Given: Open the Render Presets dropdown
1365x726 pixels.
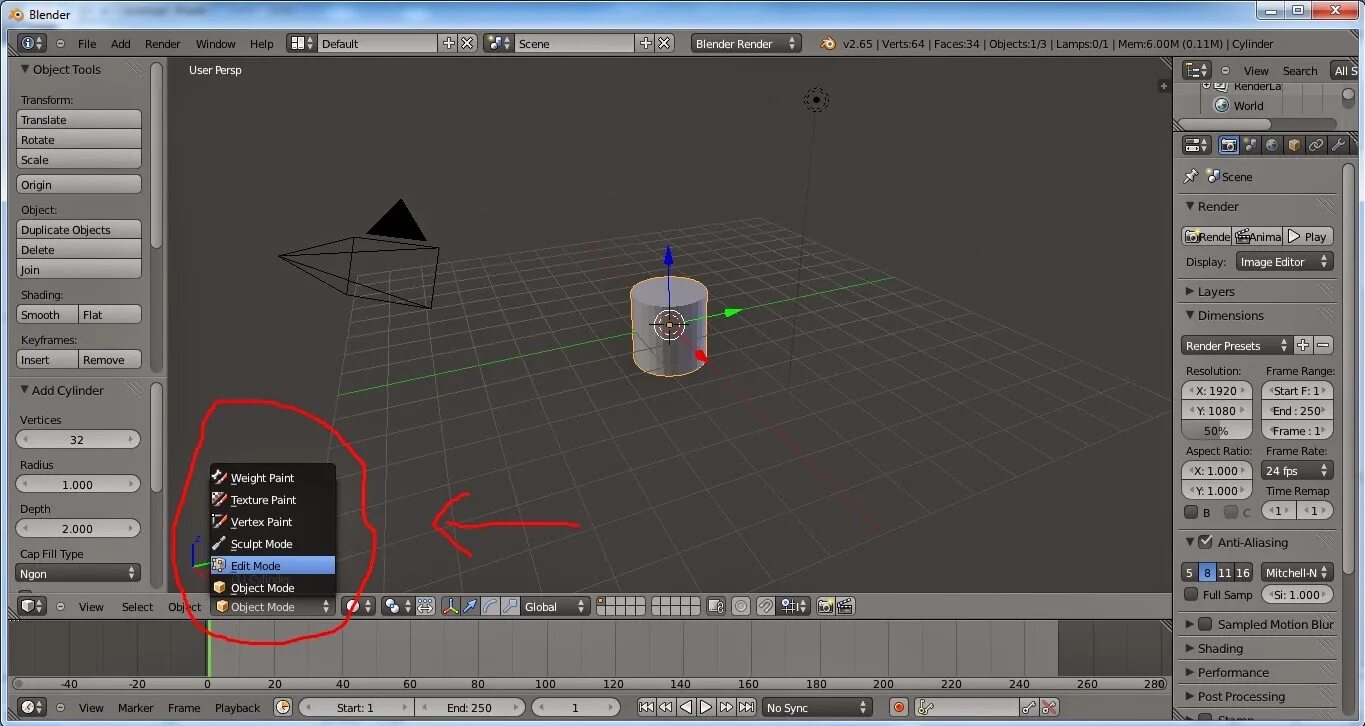Looking at the screenshot, I should click(1237, 345).
